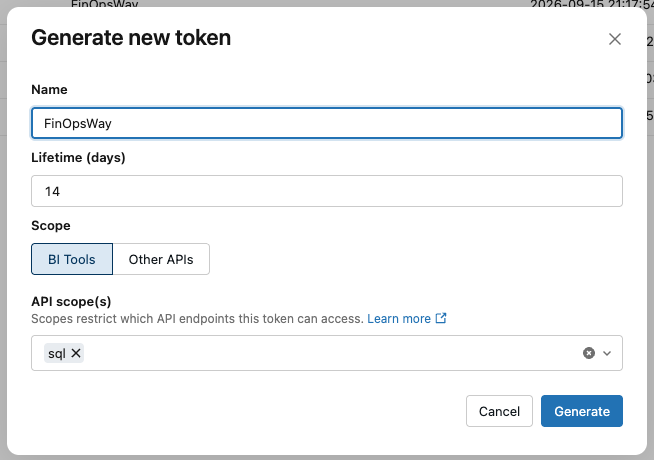The height and width of the screenshot is (460, 654).
Task: Remove the sql scope tag
Action: pyautogui.click(x=76, y=353)
